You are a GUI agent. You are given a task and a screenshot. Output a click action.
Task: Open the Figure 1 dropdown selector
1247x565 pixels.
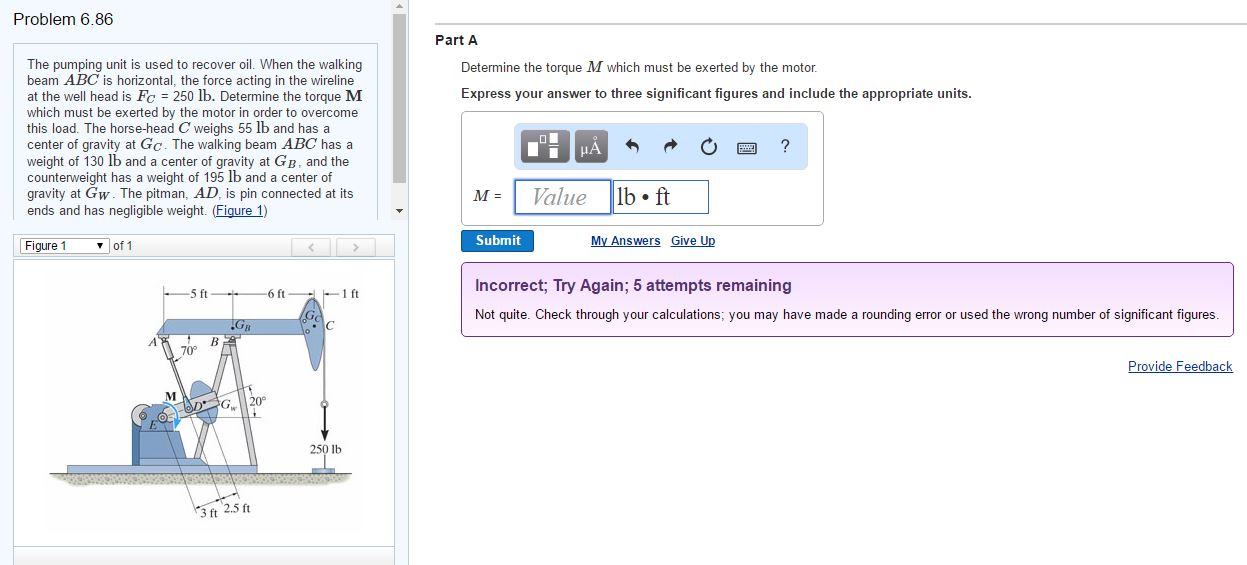click(x=64, y=246)
